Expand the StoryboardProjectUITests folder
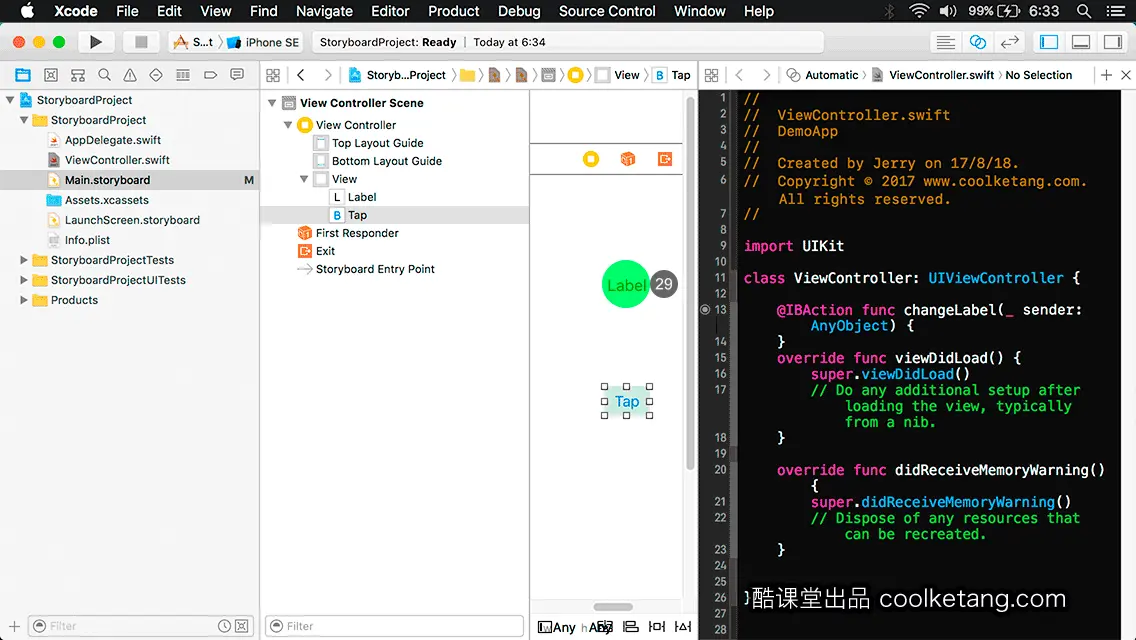The width and height of the screenshot is (1136, 640). pyautogui.click(x=24, y=280)
